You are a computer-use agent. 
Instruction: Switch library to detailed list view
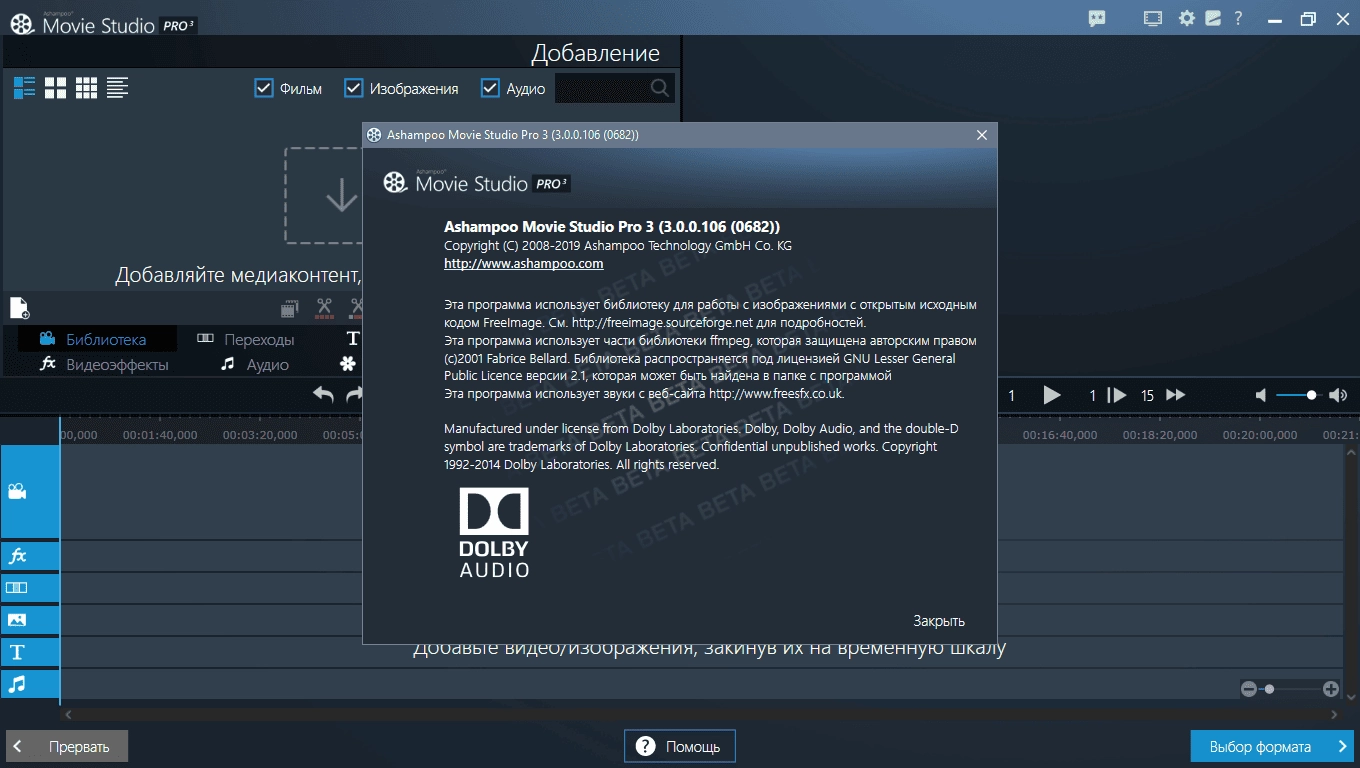pyautogui.click(x=25, y=88)
